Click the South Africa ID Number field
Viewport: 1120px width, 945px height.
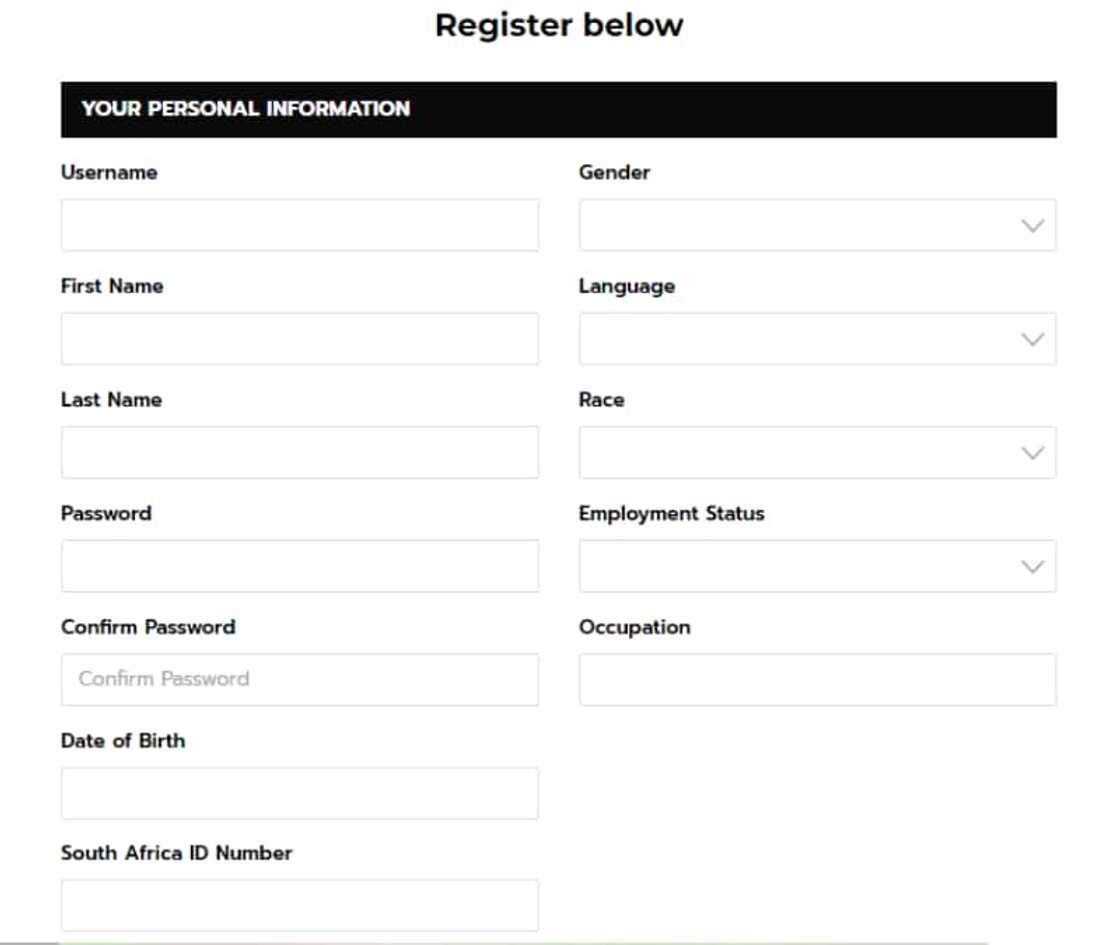(x=297, y=905)
